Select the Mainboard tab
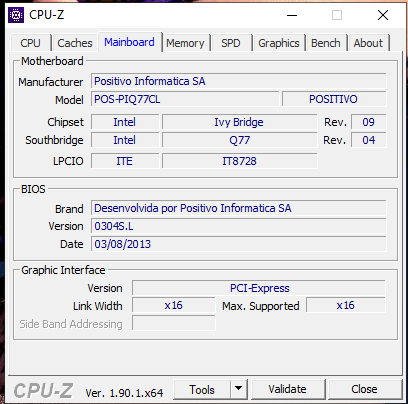408x404 pixels. pos(129,42)
